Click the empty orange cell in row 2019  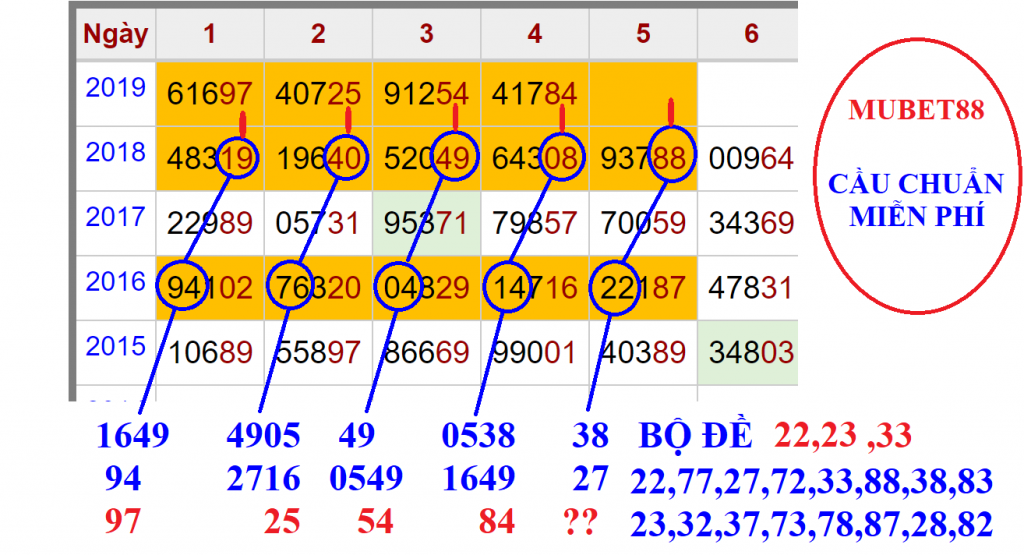coord(642,94)
